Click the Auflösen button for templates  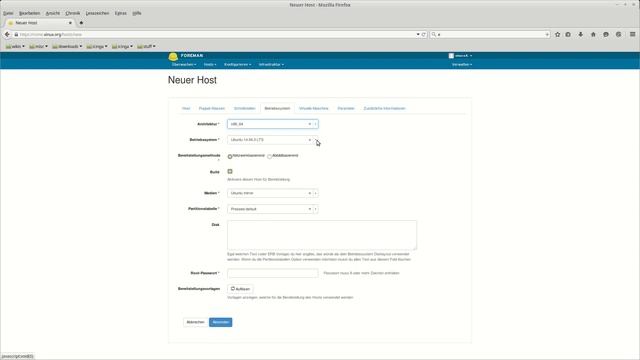(240, 289)
